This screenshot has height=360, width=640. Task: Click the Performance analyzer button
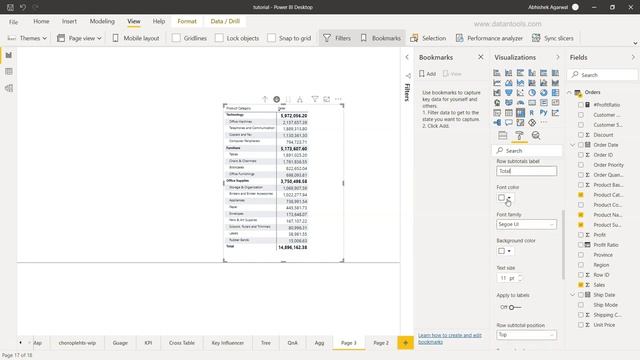click(x=489, y=38)
